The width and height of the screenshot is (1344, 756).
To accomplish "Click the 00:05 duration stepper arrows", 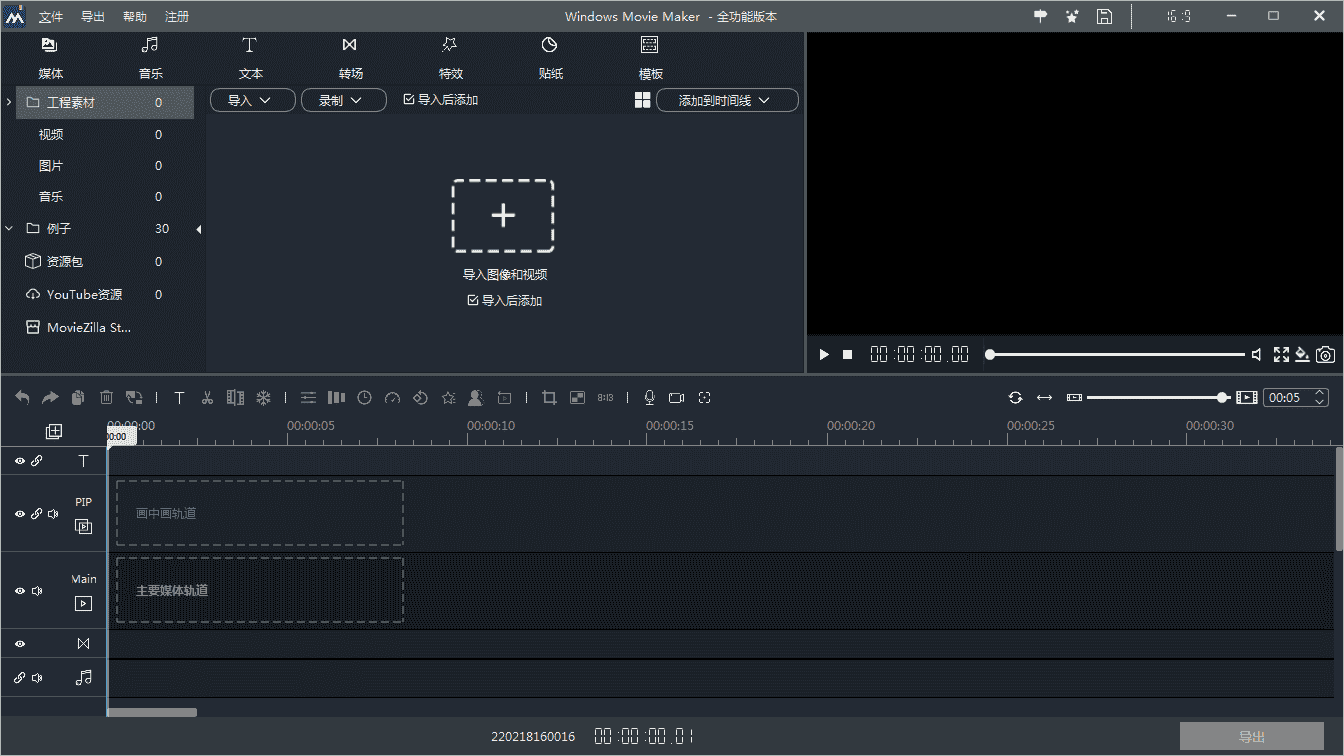I will click(1321, 398).
